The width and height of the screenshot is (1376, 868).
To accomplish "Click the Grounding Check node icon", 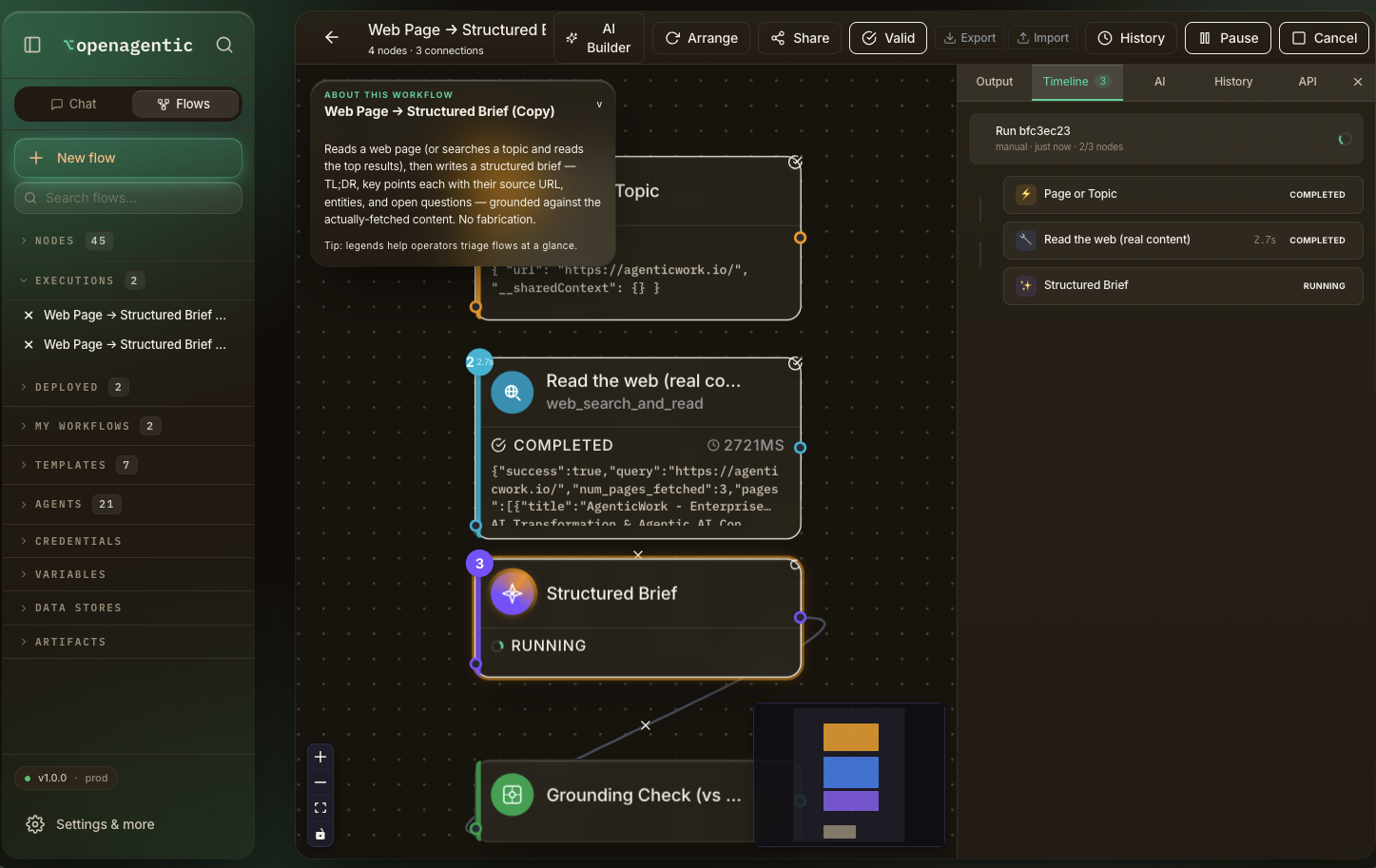I will click(x=513, y=795).
